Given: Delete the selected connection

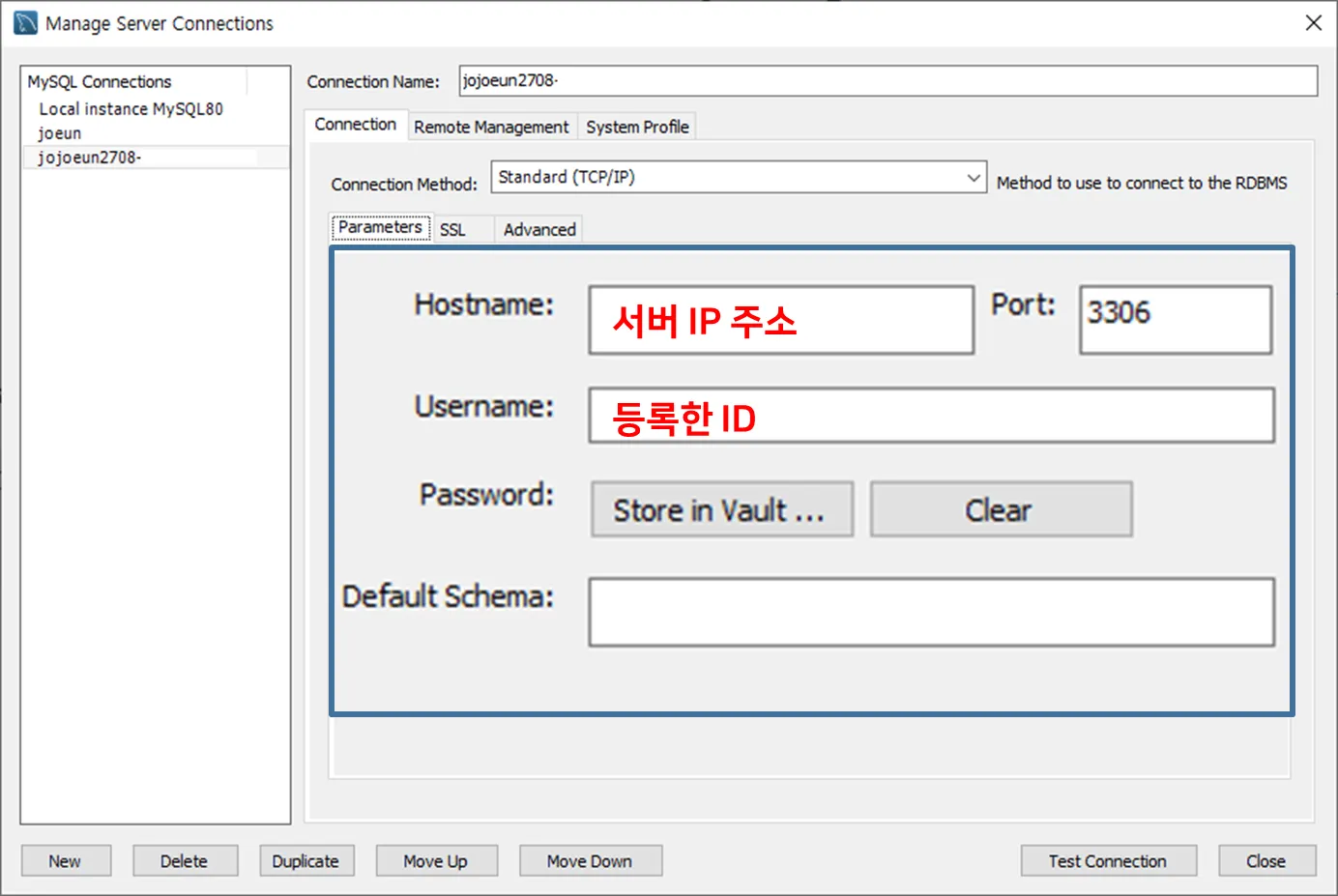Looking at the screenshot, I should click(185, 861).
